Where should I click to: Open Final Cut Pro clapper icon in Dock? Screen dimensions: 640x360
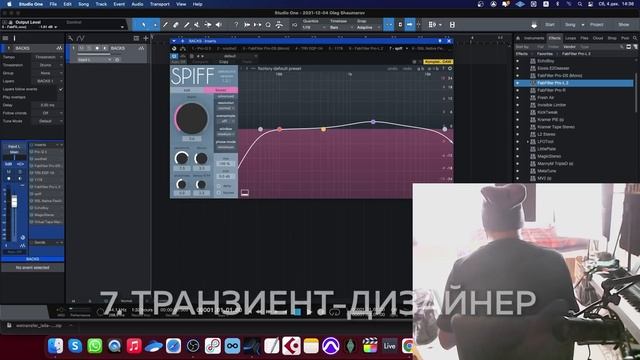click(370, 346)
